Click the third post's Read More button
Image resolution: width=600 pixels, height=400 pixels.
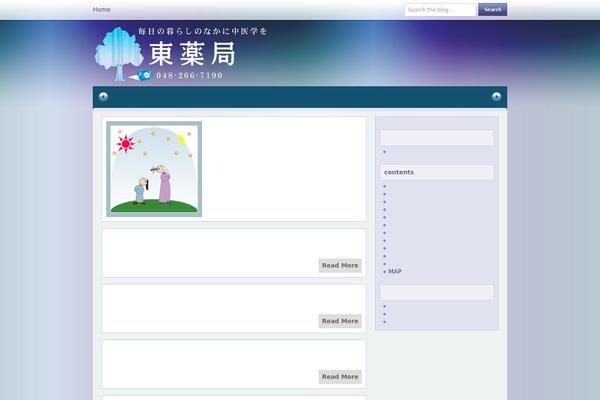coord(340,377)
